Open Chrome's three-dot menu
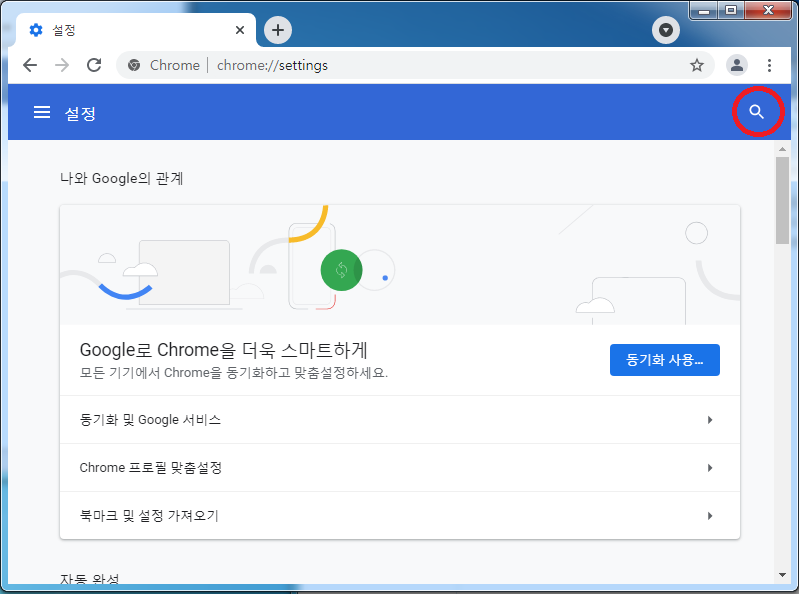The width and height of the screenshot is (799, 594). tap(769, 65)
